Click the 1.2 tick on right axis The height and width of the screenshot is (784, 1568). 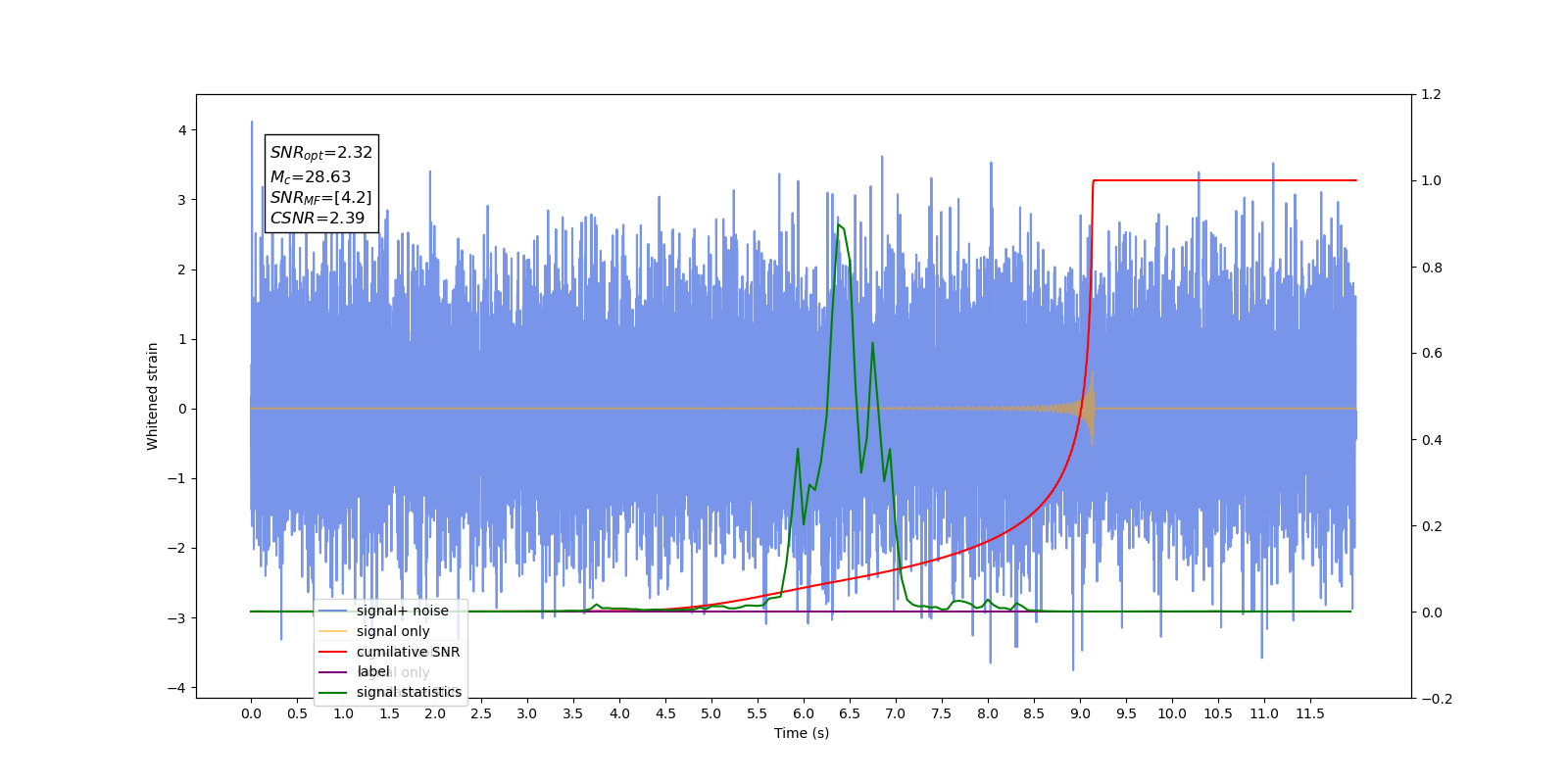[x=1431, y=95]
